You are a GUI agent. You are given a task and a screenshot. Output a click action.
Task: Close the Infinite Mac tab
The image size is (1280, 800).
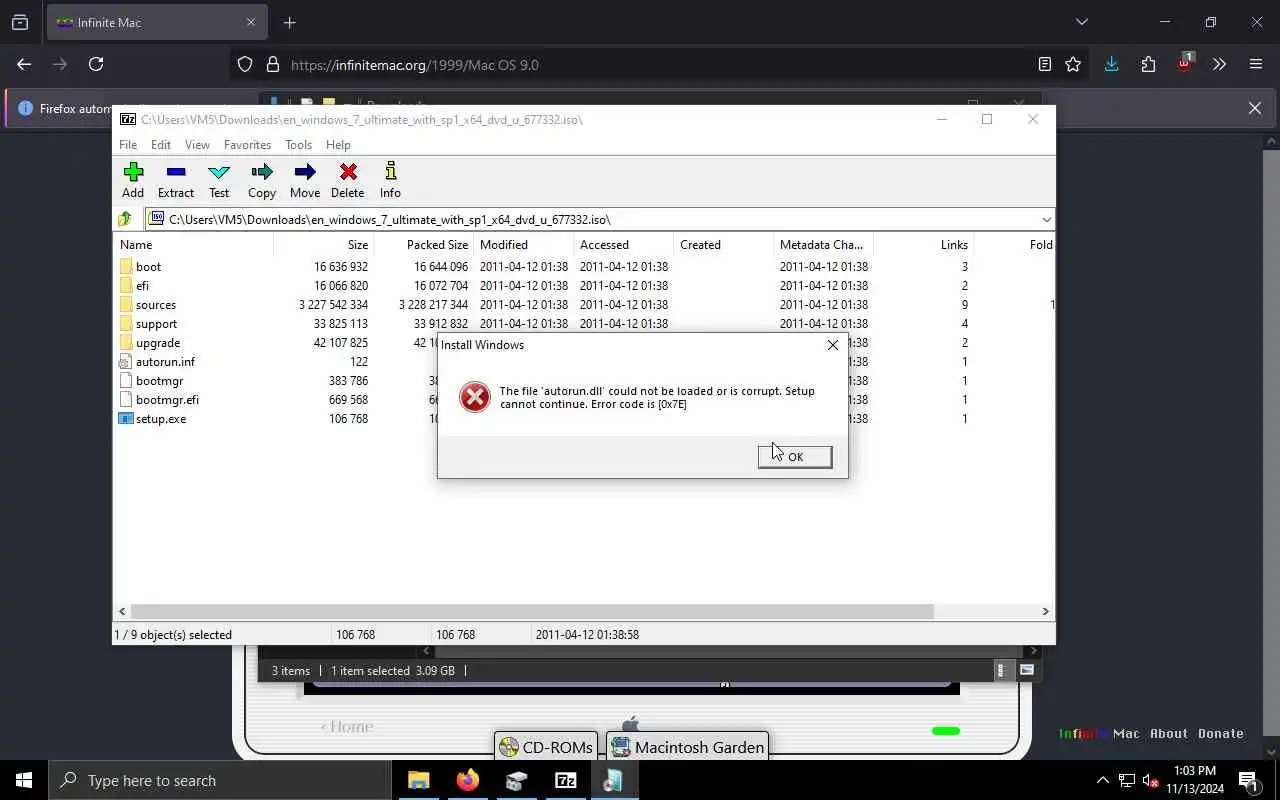(251, 22)
